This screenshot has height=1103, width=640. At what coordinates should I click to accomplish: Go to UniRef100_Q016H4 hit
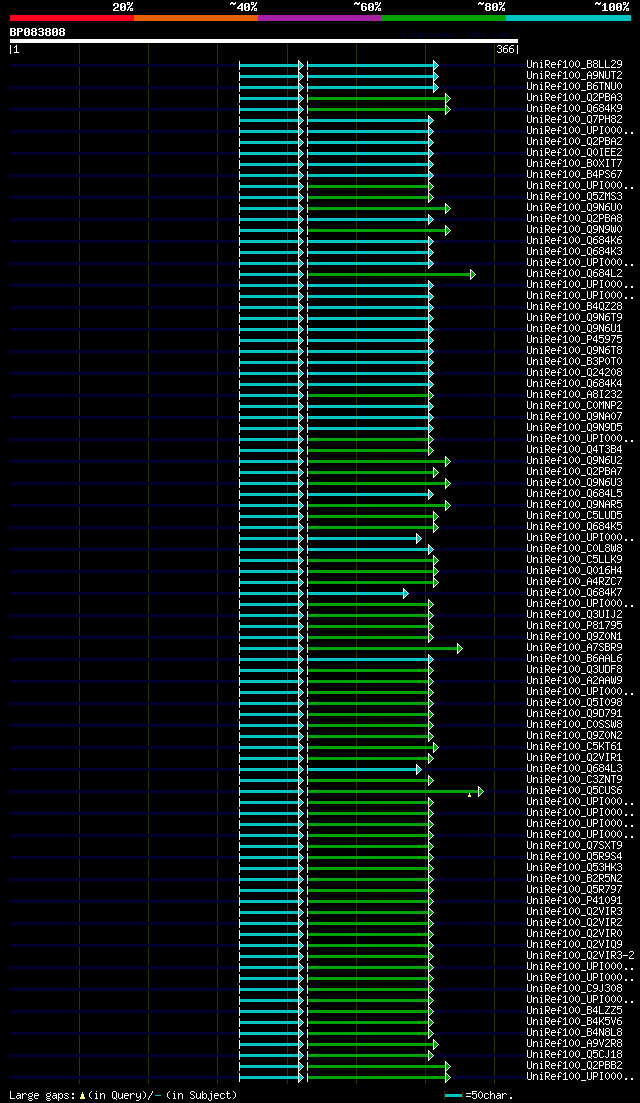(574, 570)
